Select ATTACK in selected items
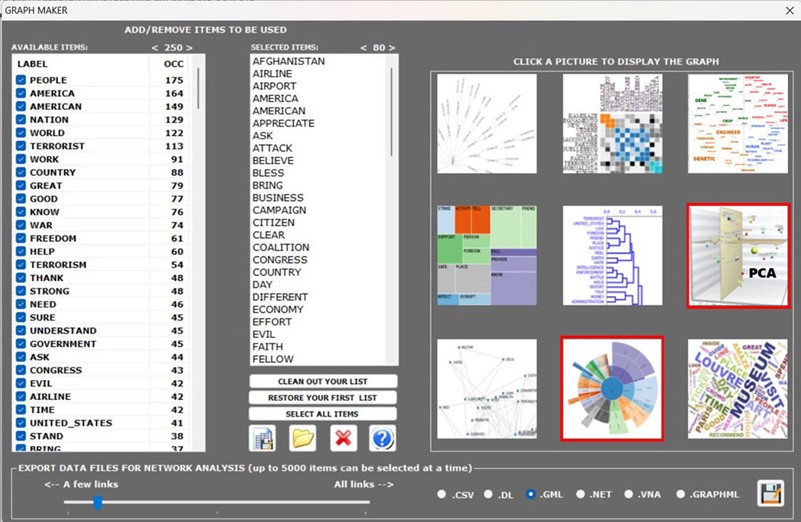Screen dimensions: 801x522 pos(272,148)
